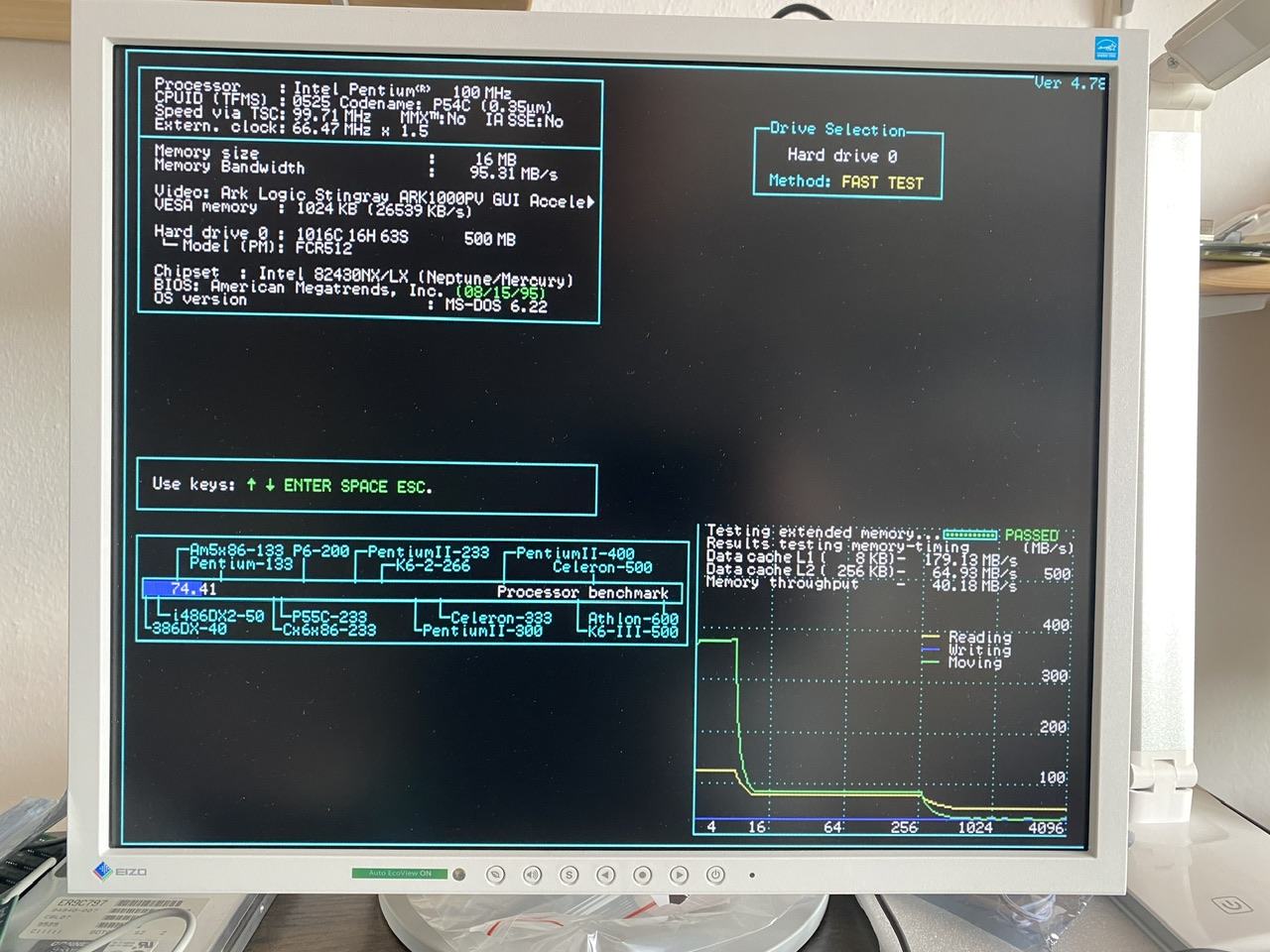Image resolution: width=1270 pixels, height=952 pixels.
Task: Click the 500 label on the graph scale
Action: point(1058,573)
